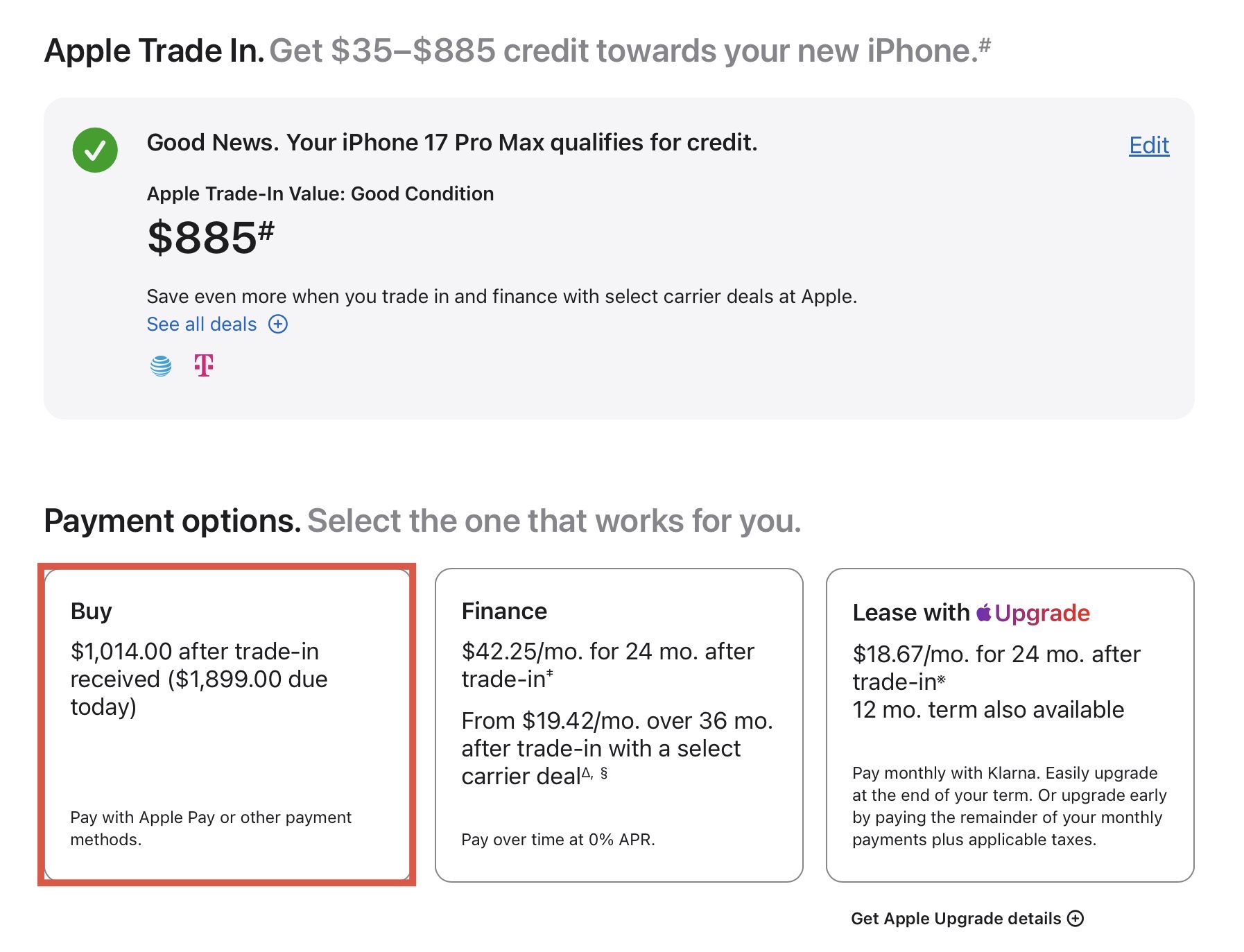1244x952 pixels.
Task: Edit the iPhone 17 Pro Max trade-in
Action: coord(1149,145)
